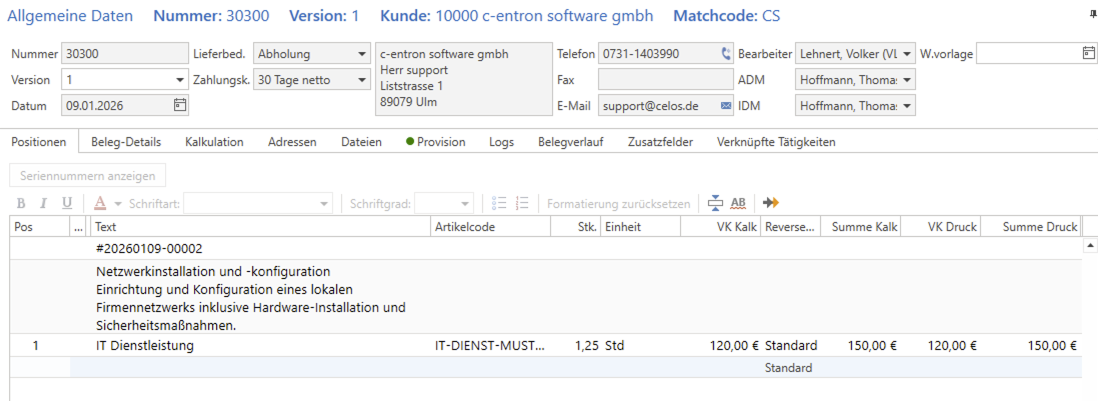Open the Belegverlauf tab
This screenshot has height=401, width=1098.
tap(570, 142)
